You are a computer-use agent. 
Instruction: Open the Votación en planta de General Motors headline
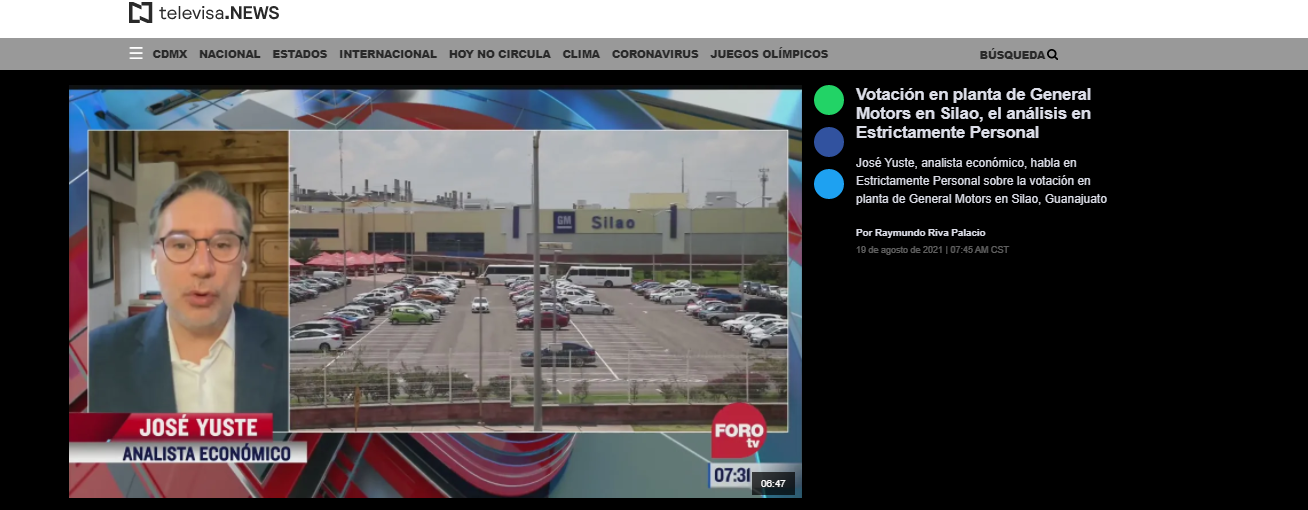973,113
